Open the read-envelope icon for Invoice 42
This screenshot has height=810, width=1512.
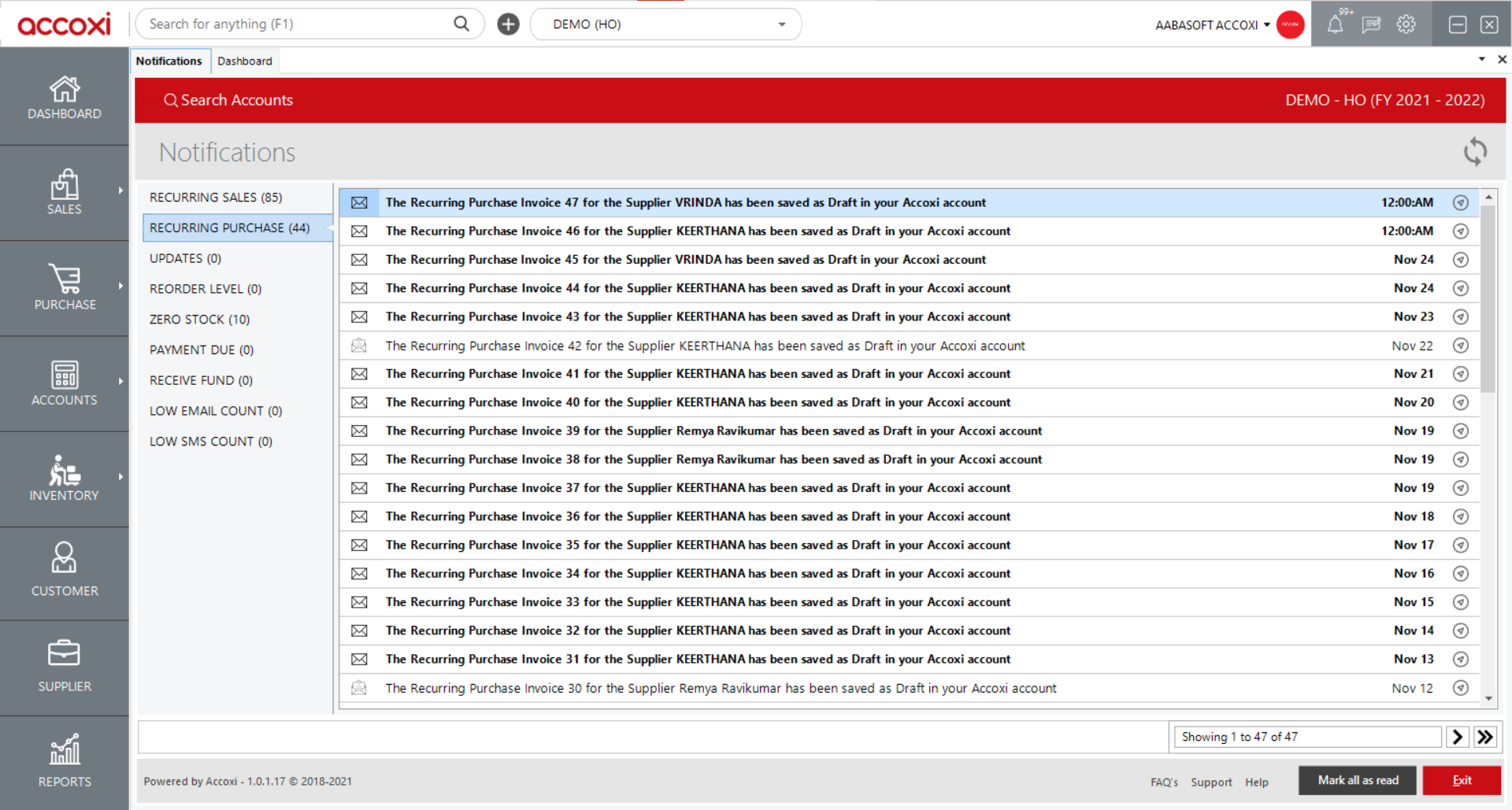click(x=359, y=346)
